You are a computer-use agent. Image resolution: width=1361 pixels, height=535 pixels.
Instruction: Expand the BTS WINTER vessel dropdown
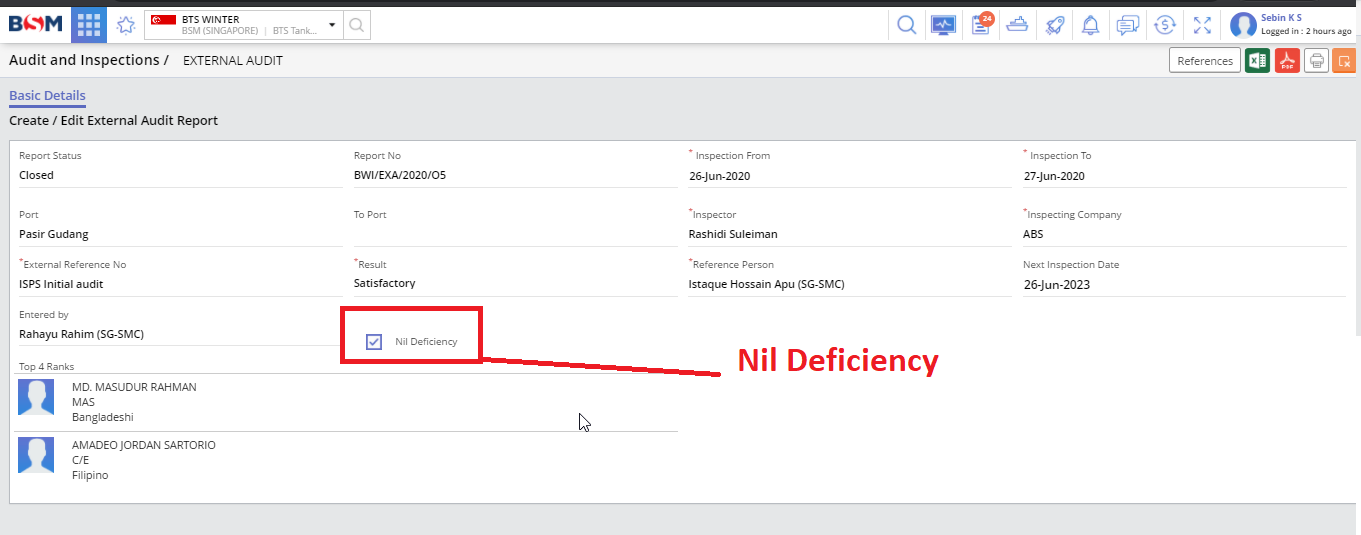point(332,25)
